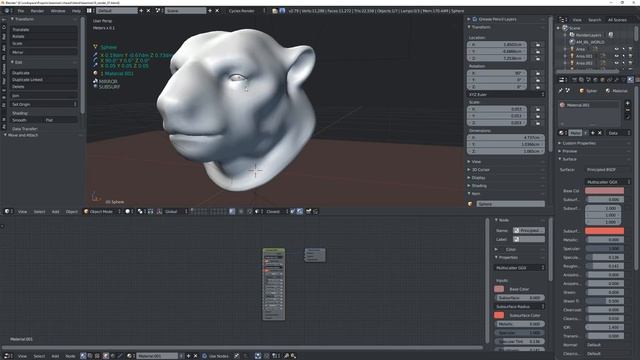Click the material browse sphere icon
The image size is (640, 360).
click(x=562, y=133)
